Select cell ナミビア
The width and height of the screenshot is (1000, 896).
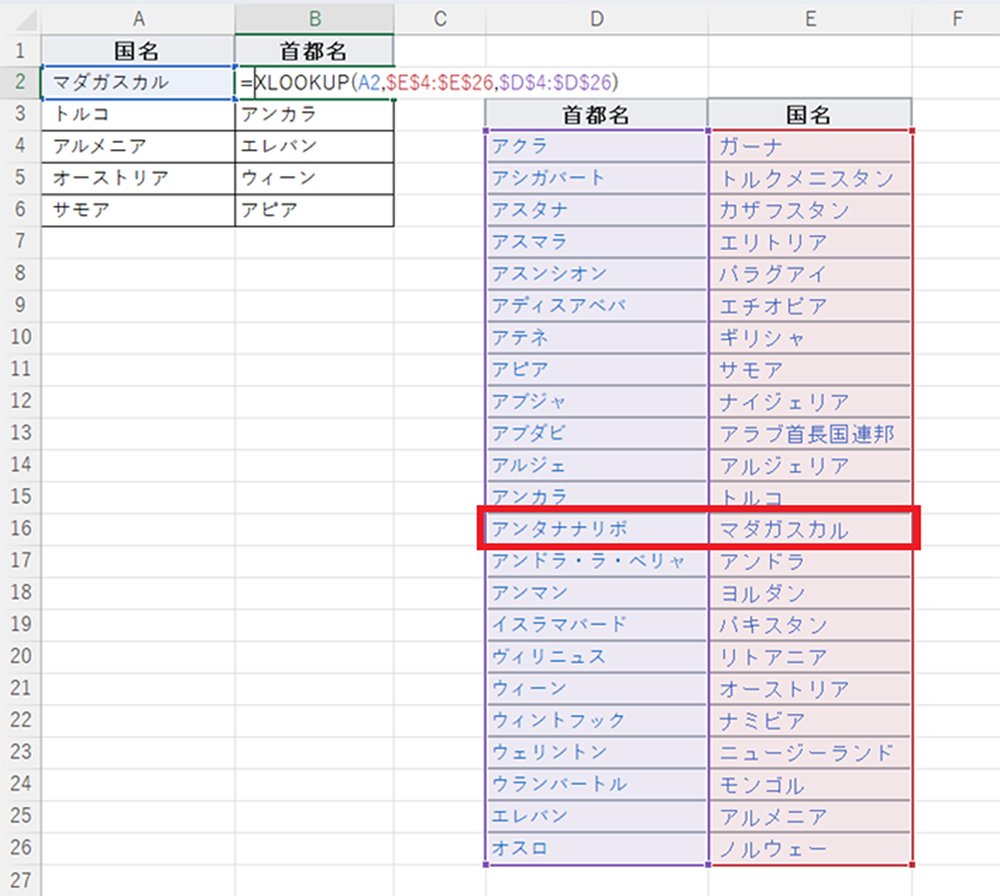[x=810, y=720]
